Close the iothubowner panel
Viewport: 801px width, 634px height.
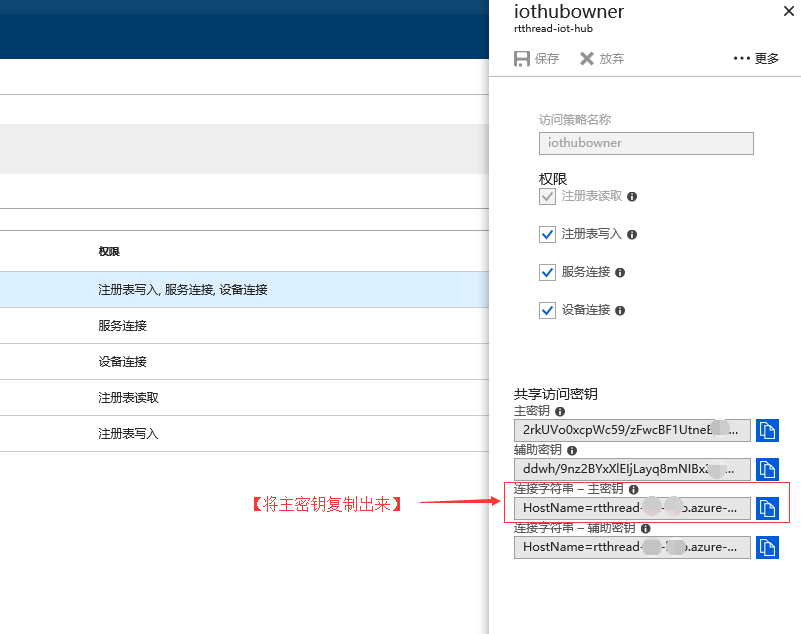coord(786,12)
